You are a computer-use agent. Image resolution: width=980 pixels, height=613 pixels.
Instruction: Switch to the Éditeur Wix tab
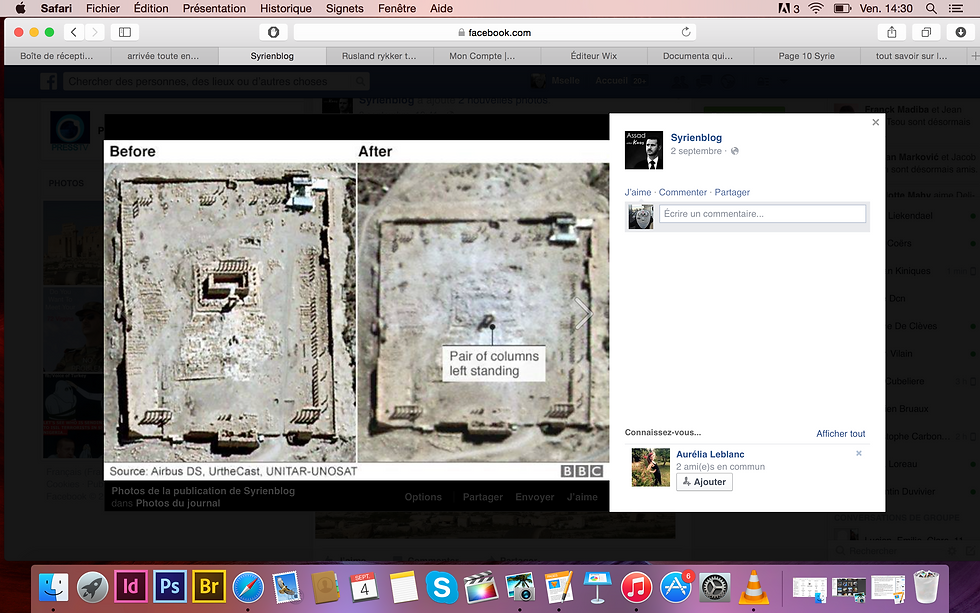(594, 56)
